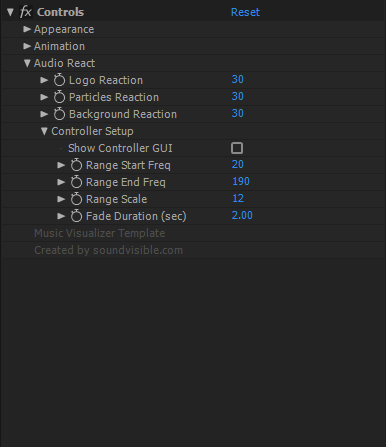The height and width of the screenshot is (447, 386).
Task: Expand the Appearance section
Action: [x=27, y=29]
